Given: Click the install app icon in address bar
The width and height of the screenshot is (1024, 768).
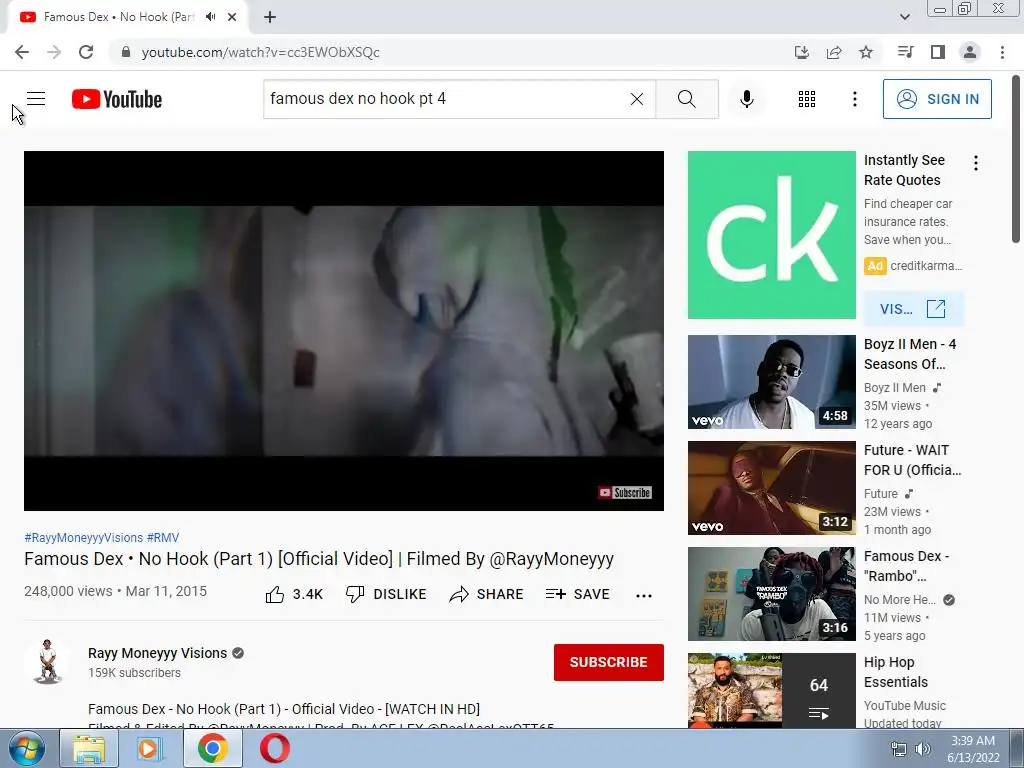Looking at the screenshot, I should [802, 52].
